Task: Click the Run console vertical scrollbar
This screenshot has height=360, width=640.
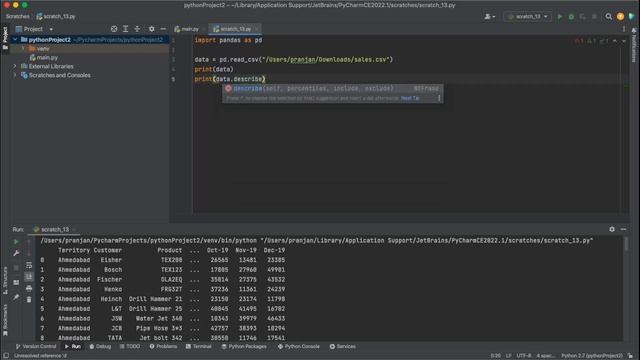Action: click(x=626, y=244)
